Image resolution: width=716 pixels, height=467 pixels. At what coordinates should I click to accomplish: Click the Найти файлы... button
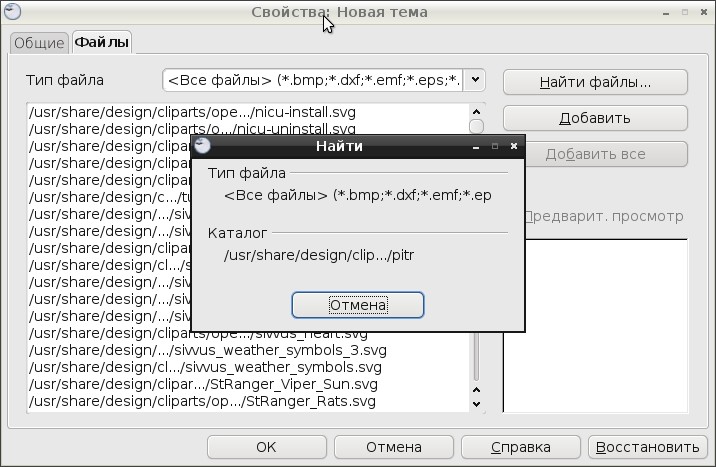(x=595, y=82)
